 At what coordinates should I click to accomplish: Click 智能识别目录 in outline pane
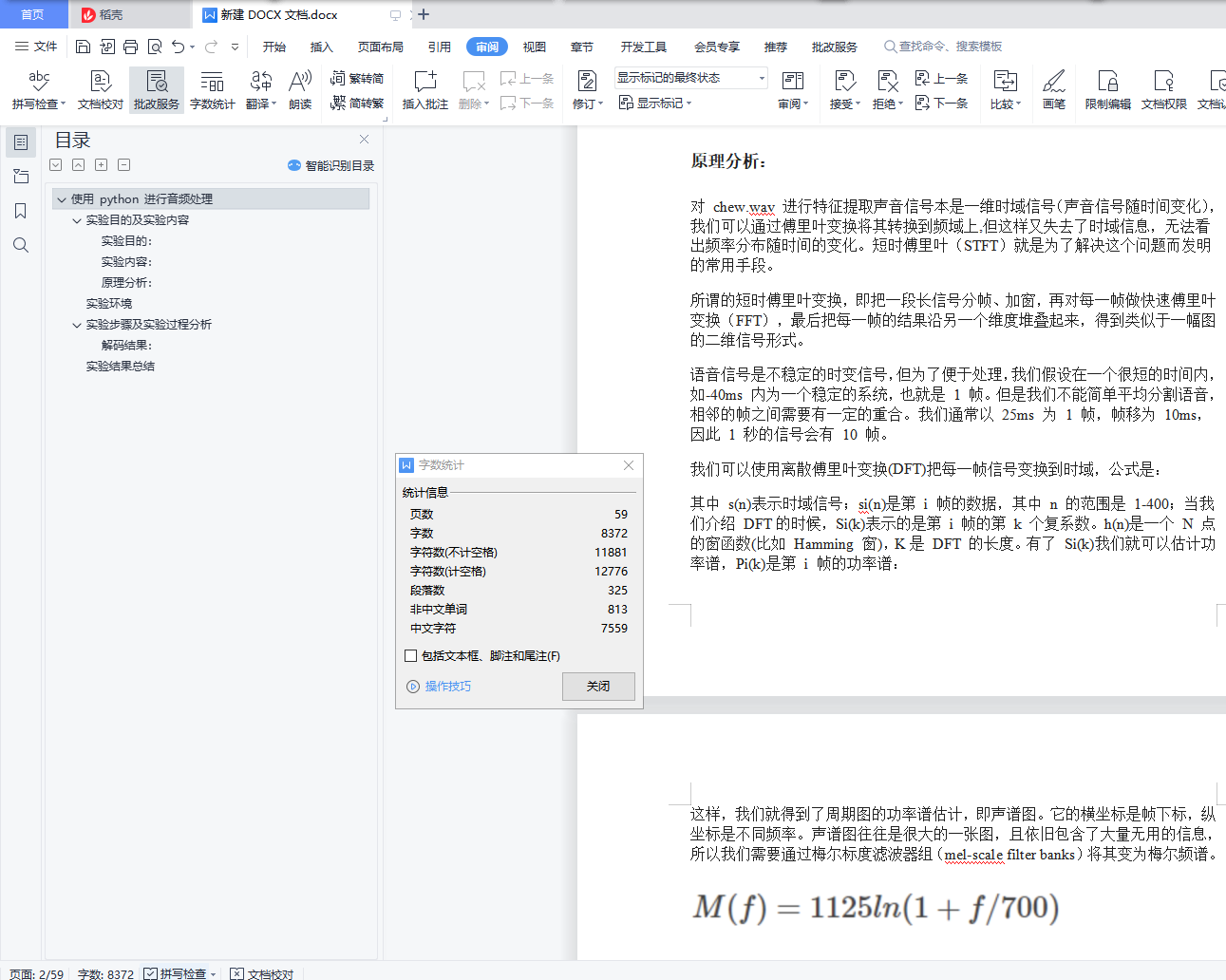click(331, 165)
